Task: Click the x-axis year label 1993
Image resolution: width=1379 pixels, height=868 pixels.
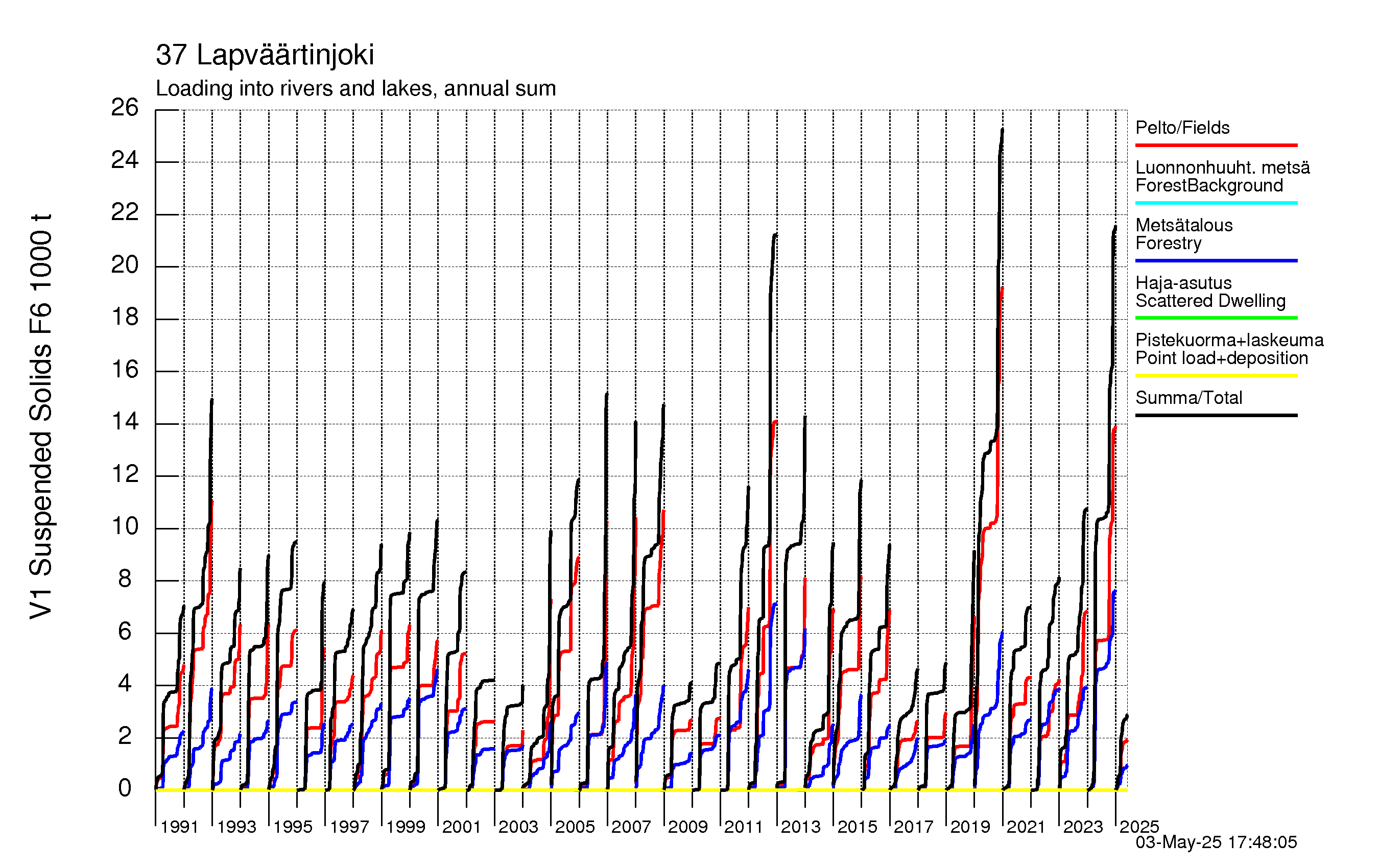Action: coord(236,827)
